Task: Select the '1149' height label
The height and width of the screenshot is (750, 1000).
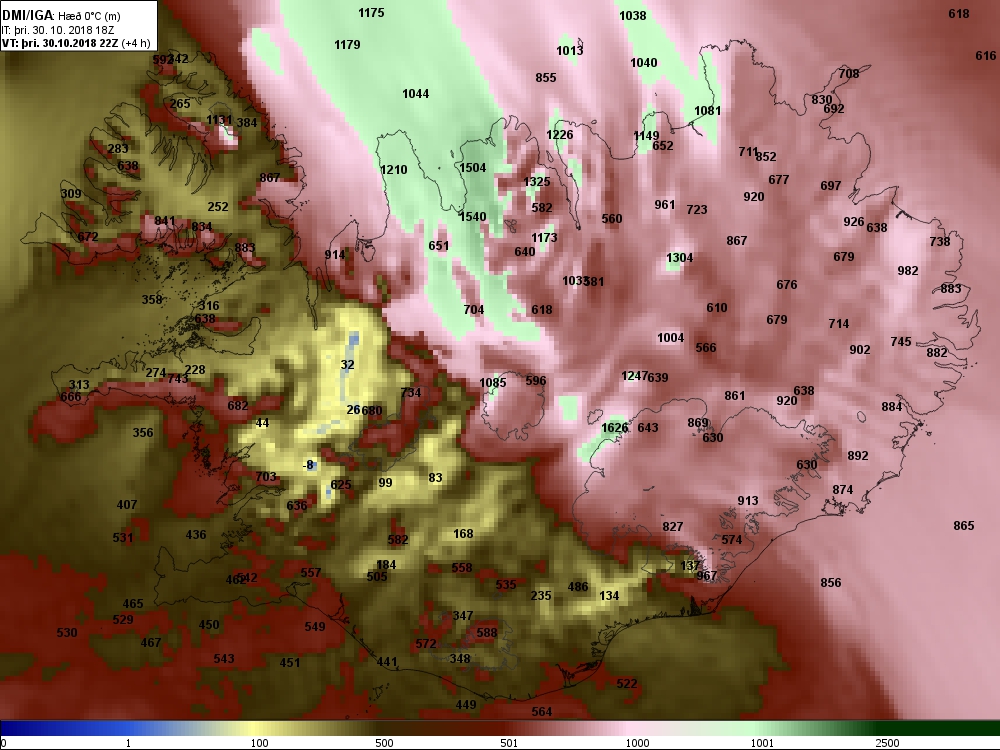Action: (646, 135)
